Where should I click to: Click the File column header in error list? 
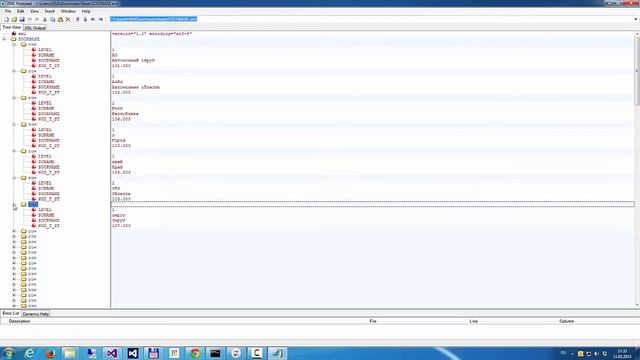coord(373,321)
